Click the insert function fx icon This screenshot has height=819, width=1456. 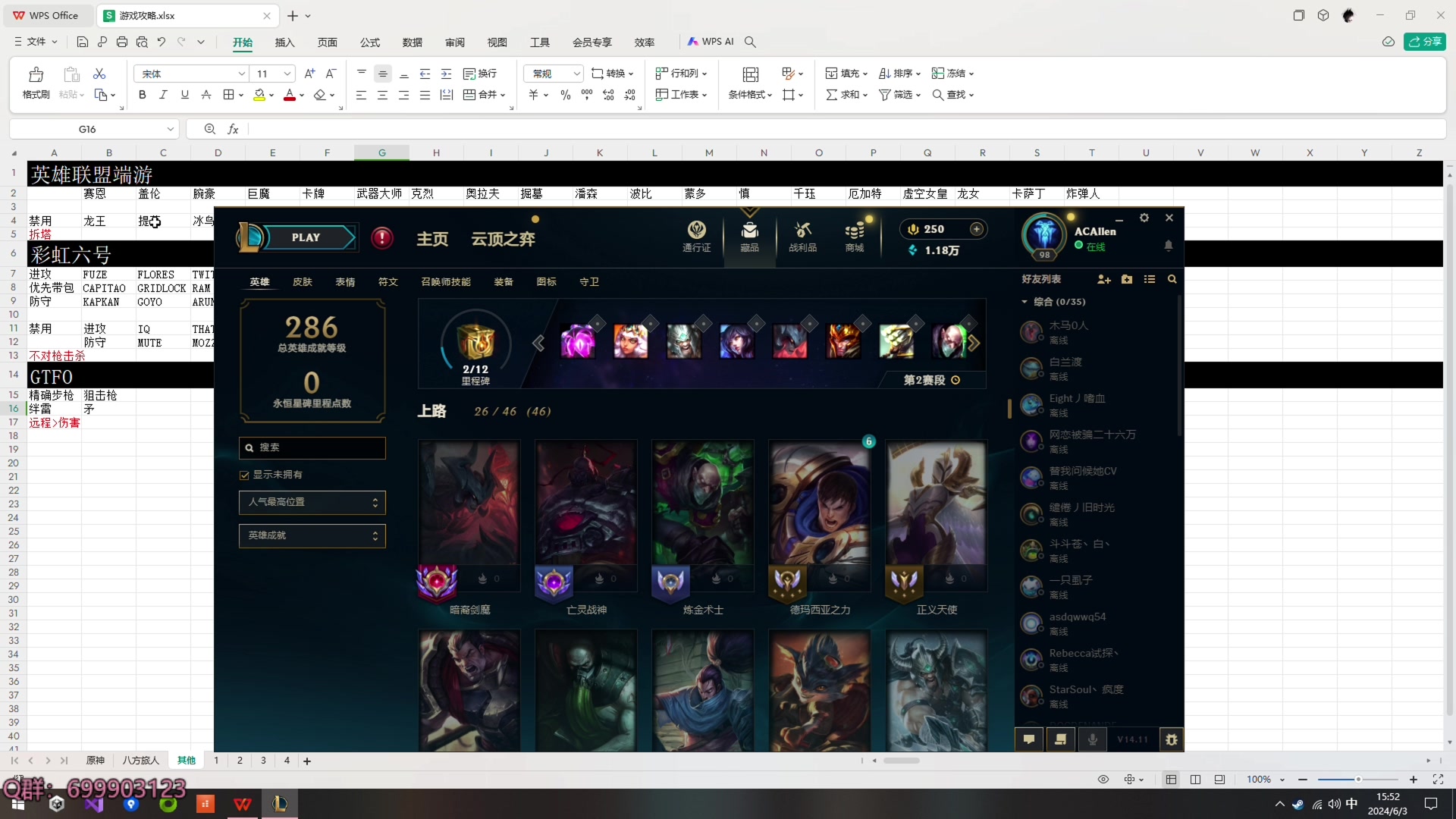pos(234,129)
